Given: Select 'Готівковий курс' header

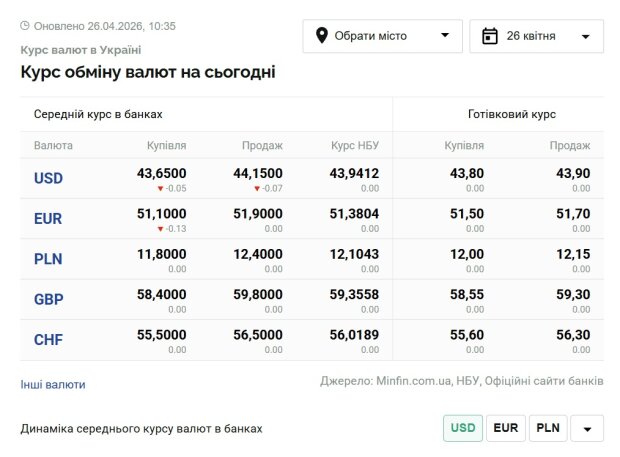Looking at the screenshot, I should point(512,114).
